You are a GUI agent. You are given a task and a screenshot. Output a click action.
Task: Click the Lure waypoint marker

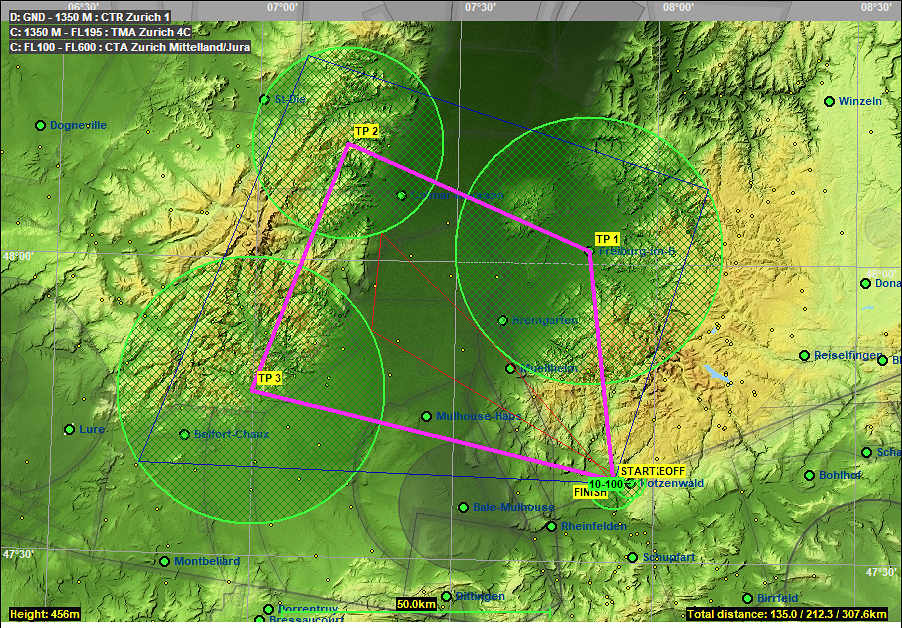point(69,430)
